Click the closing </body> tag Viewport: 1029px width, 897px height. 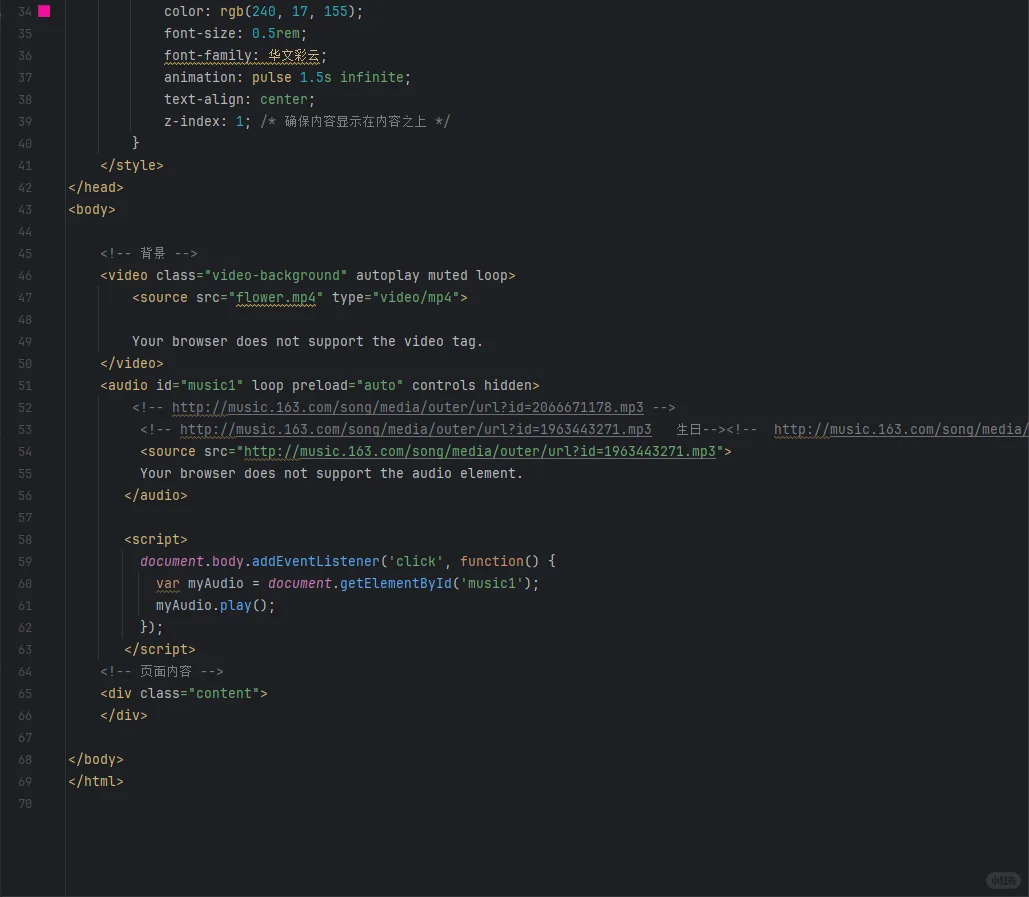click(96, 759)
